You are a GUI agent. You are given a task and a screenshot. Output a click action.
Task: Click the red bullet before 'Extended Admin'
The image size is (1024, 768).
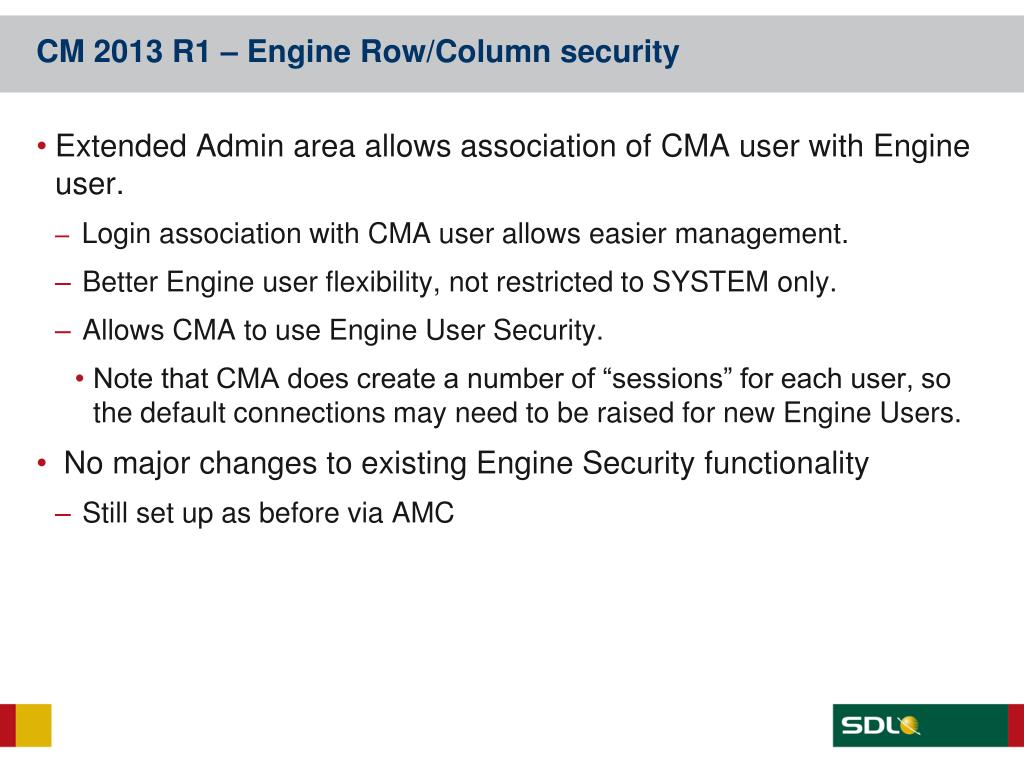42,146
